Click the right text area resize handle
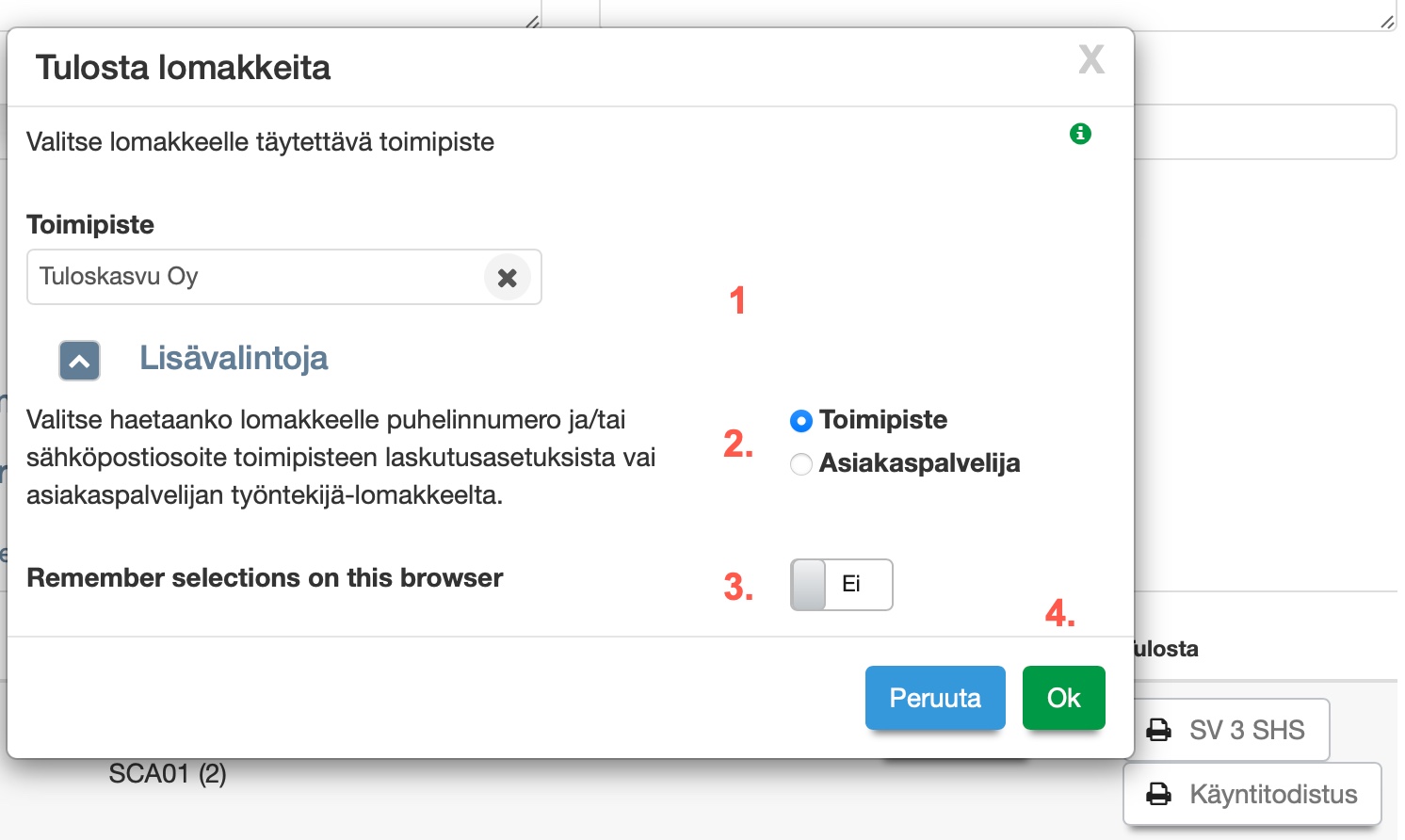This screenshot has height=840, width=1405. pyautogui.click(x=1387, y=22)
